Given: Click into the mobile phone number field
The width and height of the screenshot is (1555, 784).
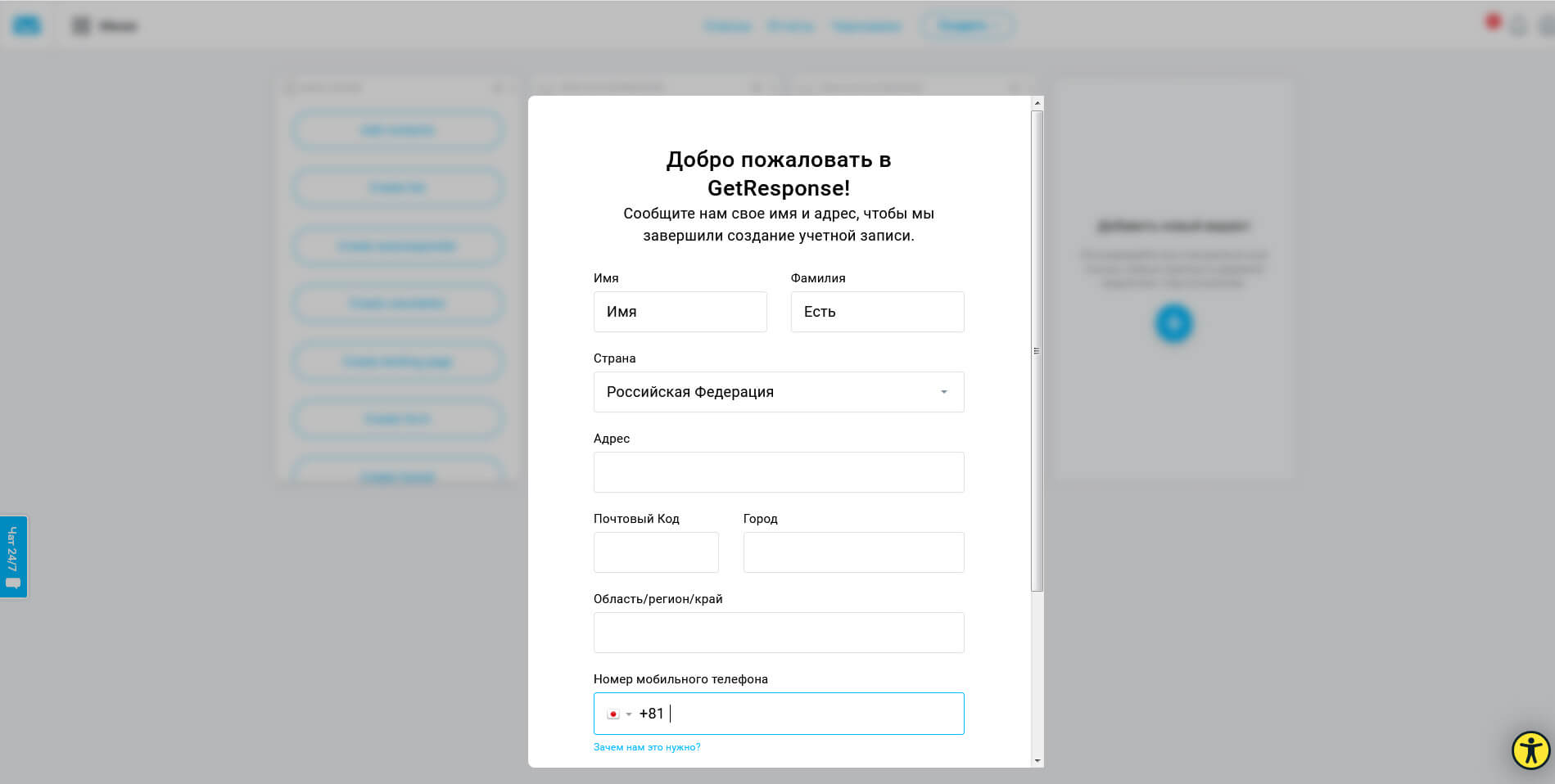Looking at the screenshot, I should click(x=811, y=714).
